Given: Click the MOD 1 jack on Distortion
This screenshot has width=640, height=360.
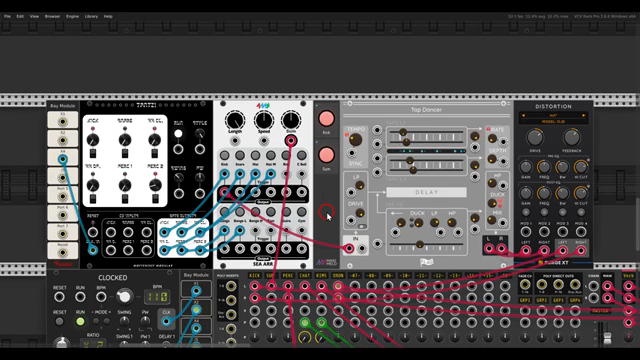Looking at the screenshot, I should click(x=526, y=232).
